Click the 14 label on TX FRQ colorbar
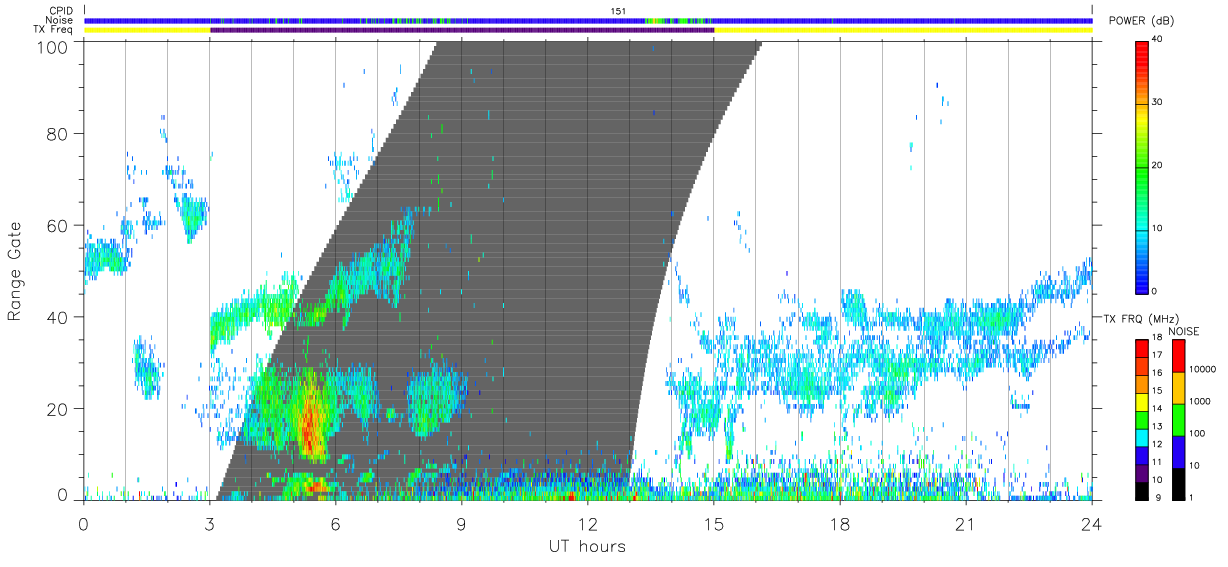Image resolution: width=1228 pixels, height=567 pixels. [x=1158, y=409]
